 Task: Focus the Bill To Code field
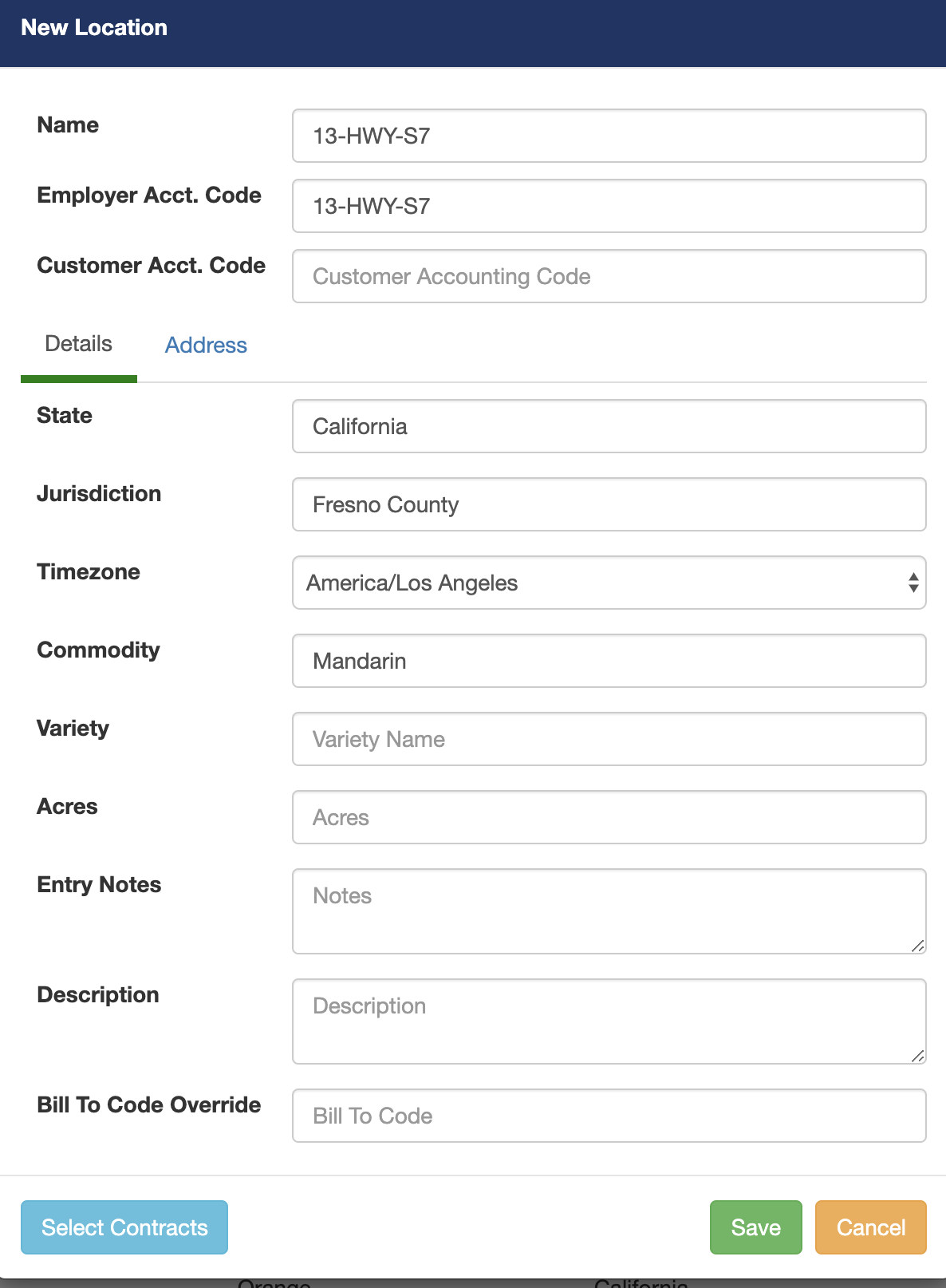[609, 1116]
